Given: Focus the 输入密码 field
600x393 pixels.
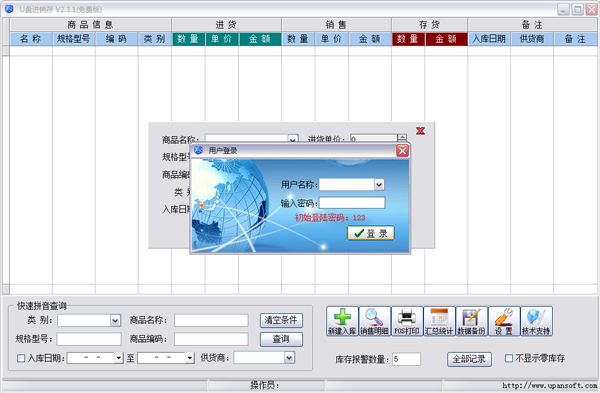Looking at the screenshot, I should coord(352,203).
